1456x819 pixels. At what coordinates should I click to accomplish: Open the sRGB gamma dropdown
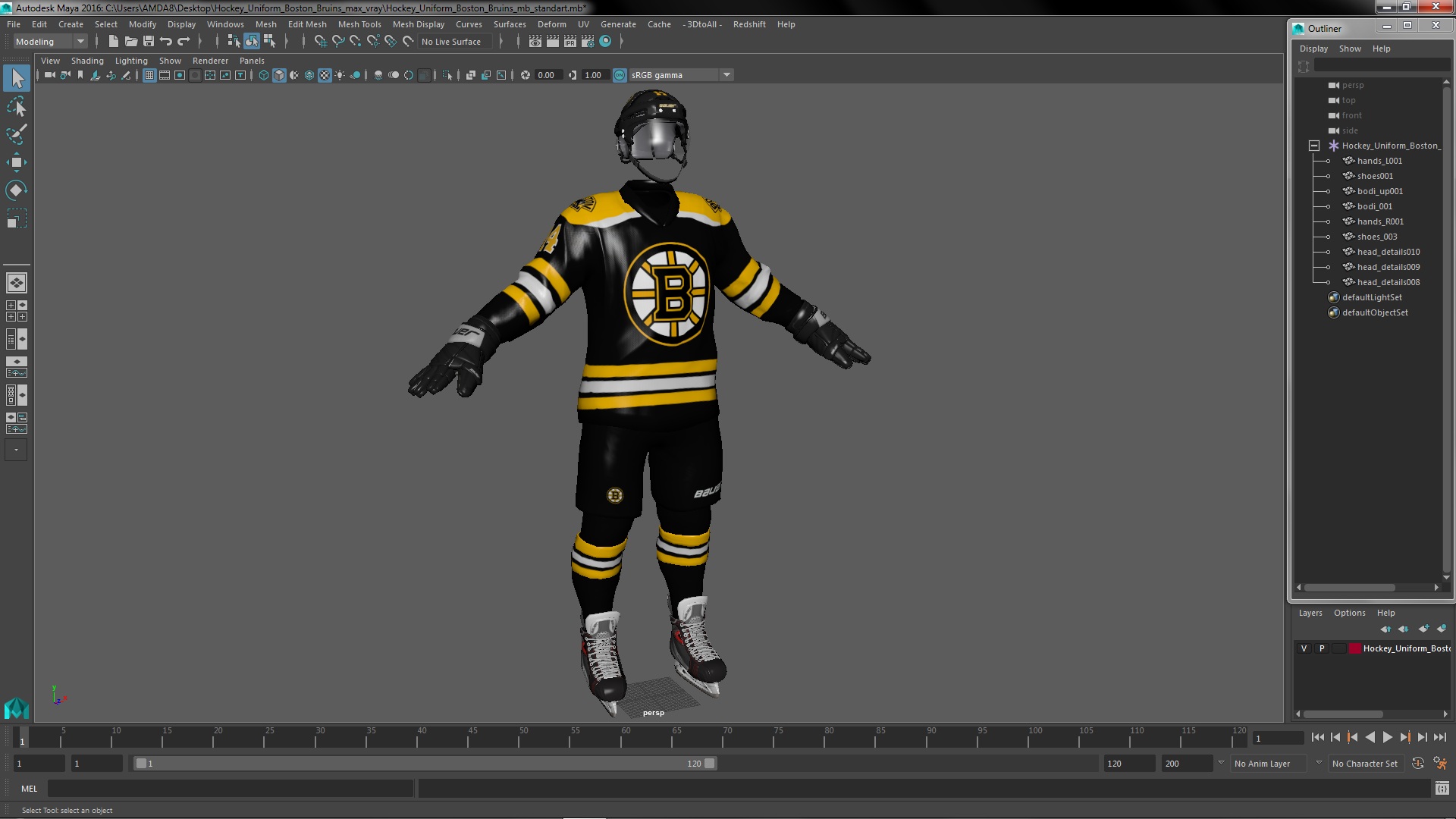point(726,75)
